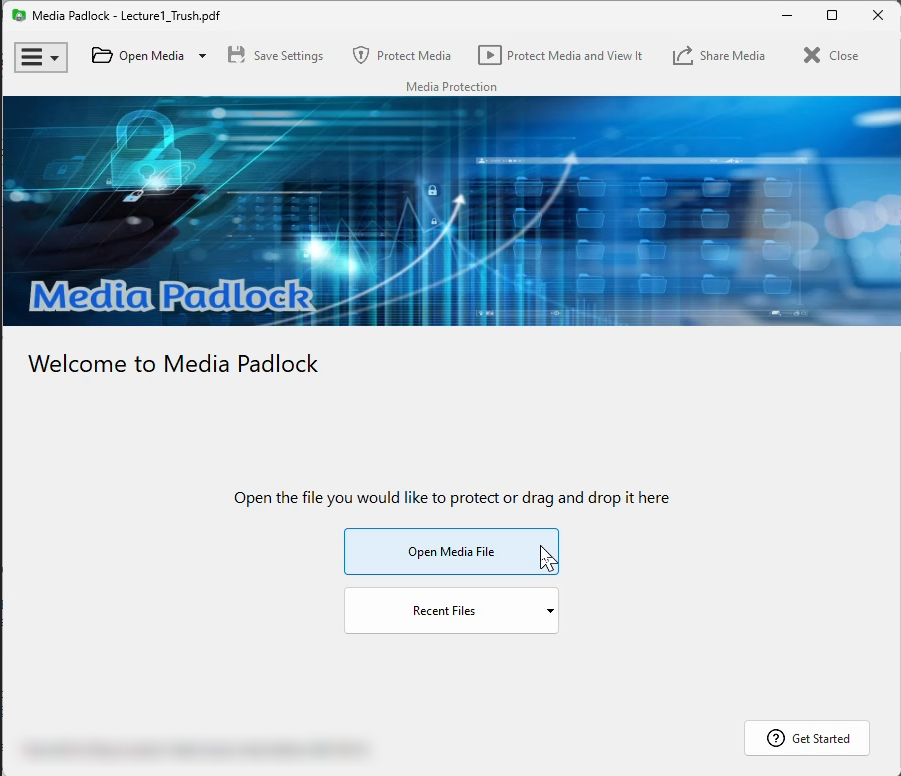Select the Protect Media and View It play icon

click(489, 56)
